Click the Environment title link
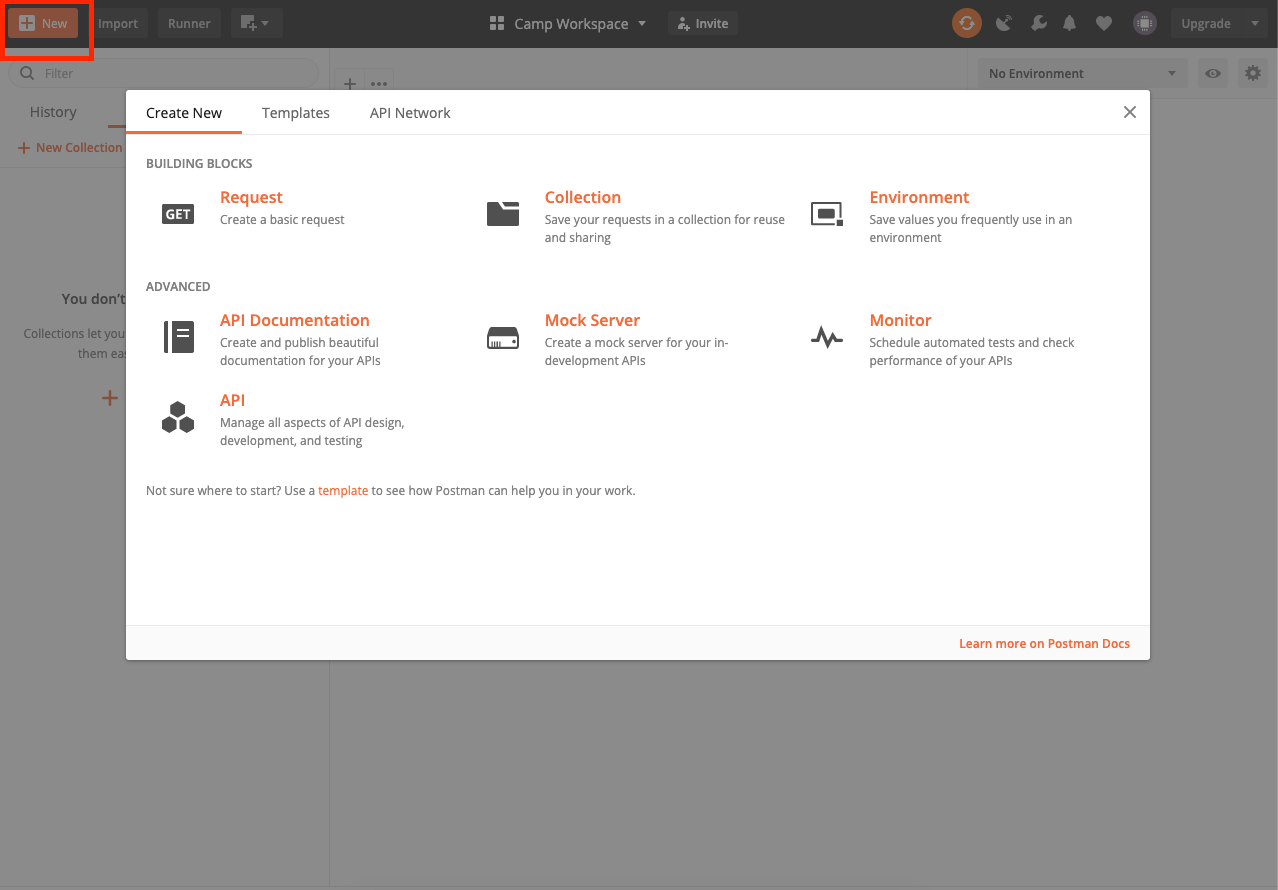The width and height of the screenshot is (1278, 890). click(919, 197)
